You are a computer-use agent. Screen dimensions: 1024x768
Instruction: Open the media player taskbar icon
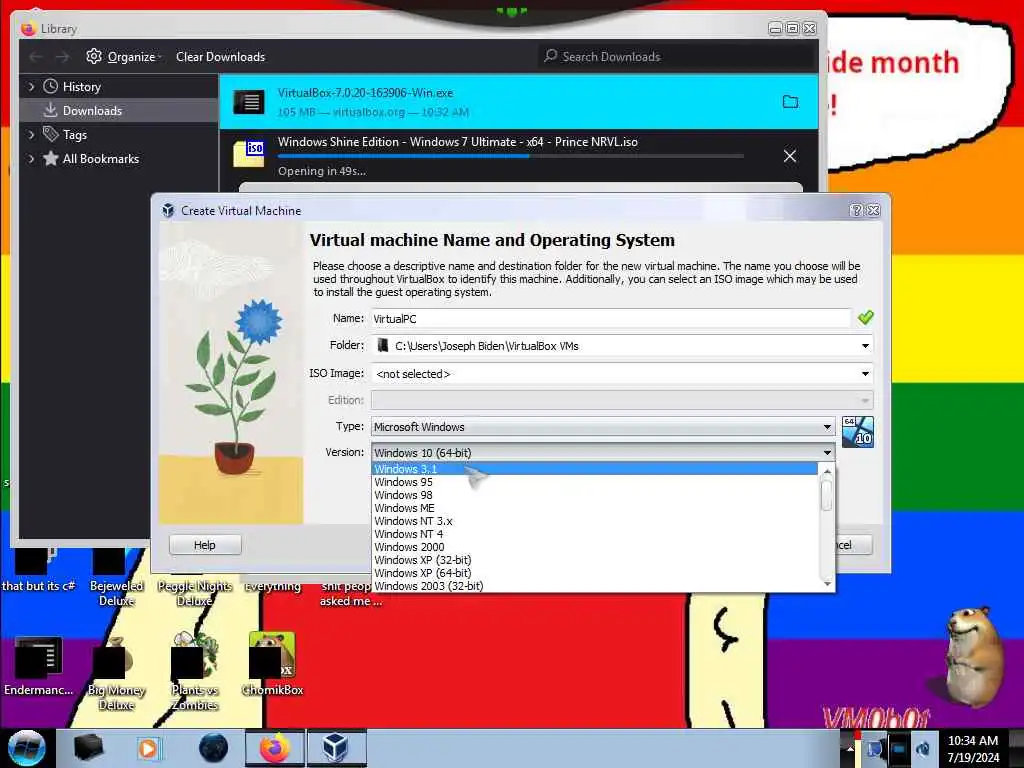click(148, 748)
